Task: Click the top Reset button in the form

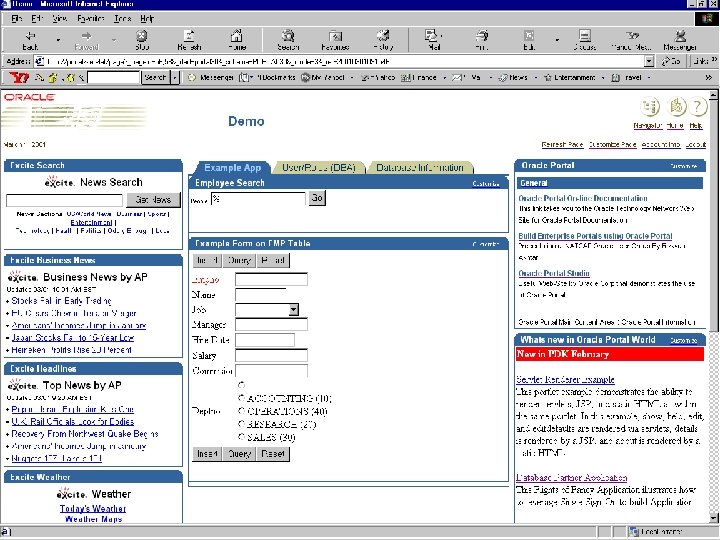Action: 273,260
